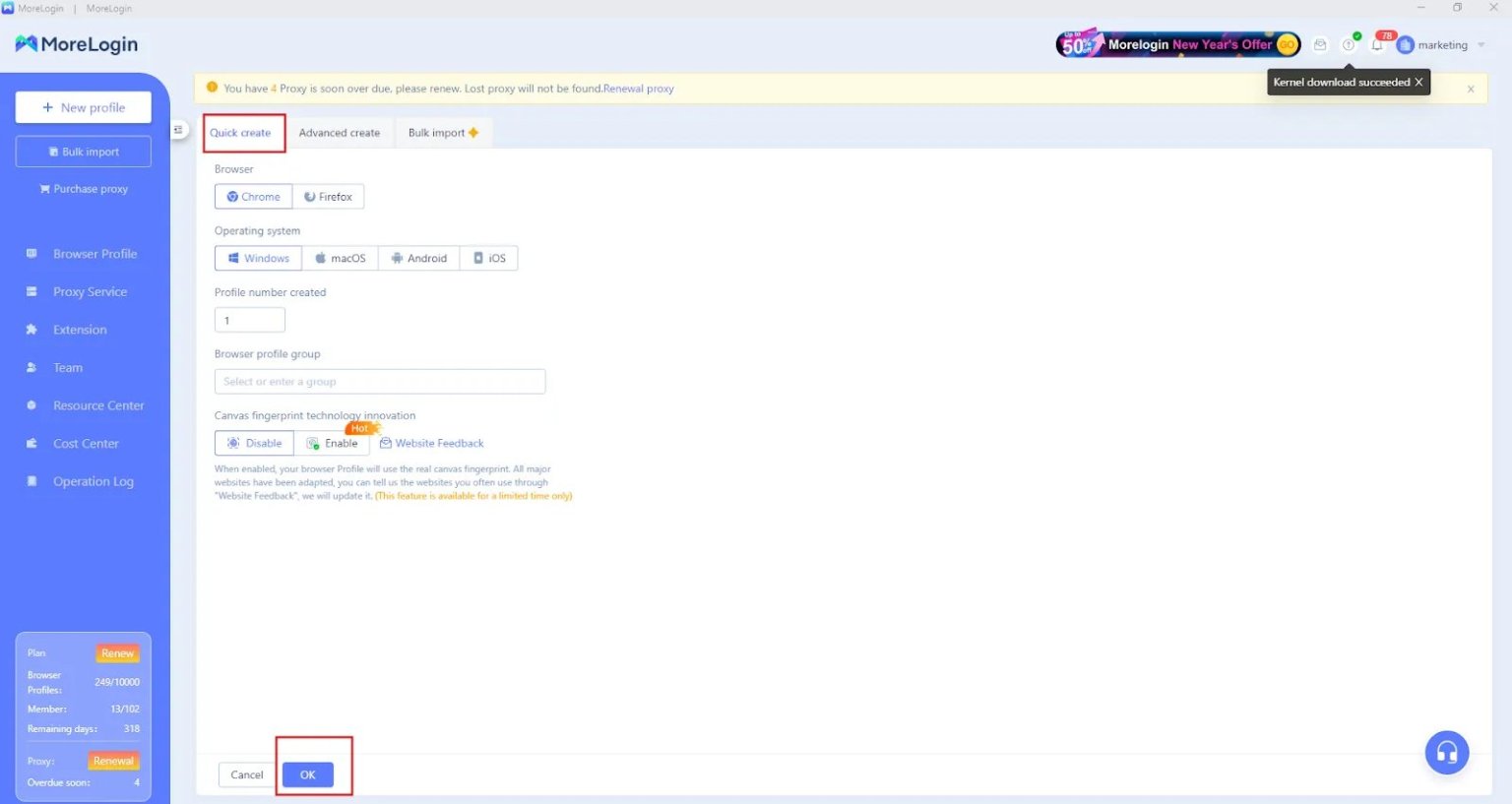1512x804 pixels.
Task: Click the Profile number created field
Action: (x=249, y=320)
